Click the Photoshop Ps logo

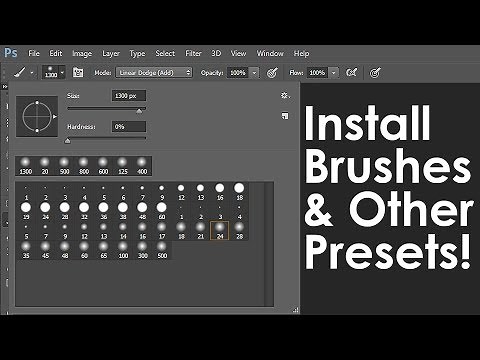11,53
